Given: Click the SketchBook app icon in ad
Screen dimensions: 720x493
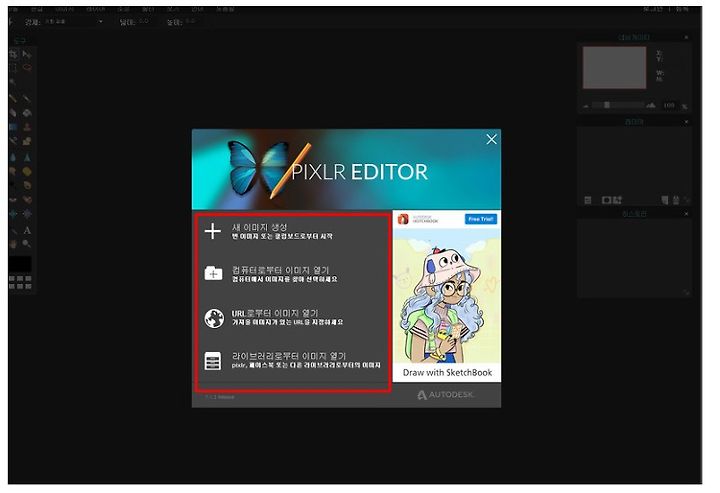Looking at the screenshot, I should [403, 219].
